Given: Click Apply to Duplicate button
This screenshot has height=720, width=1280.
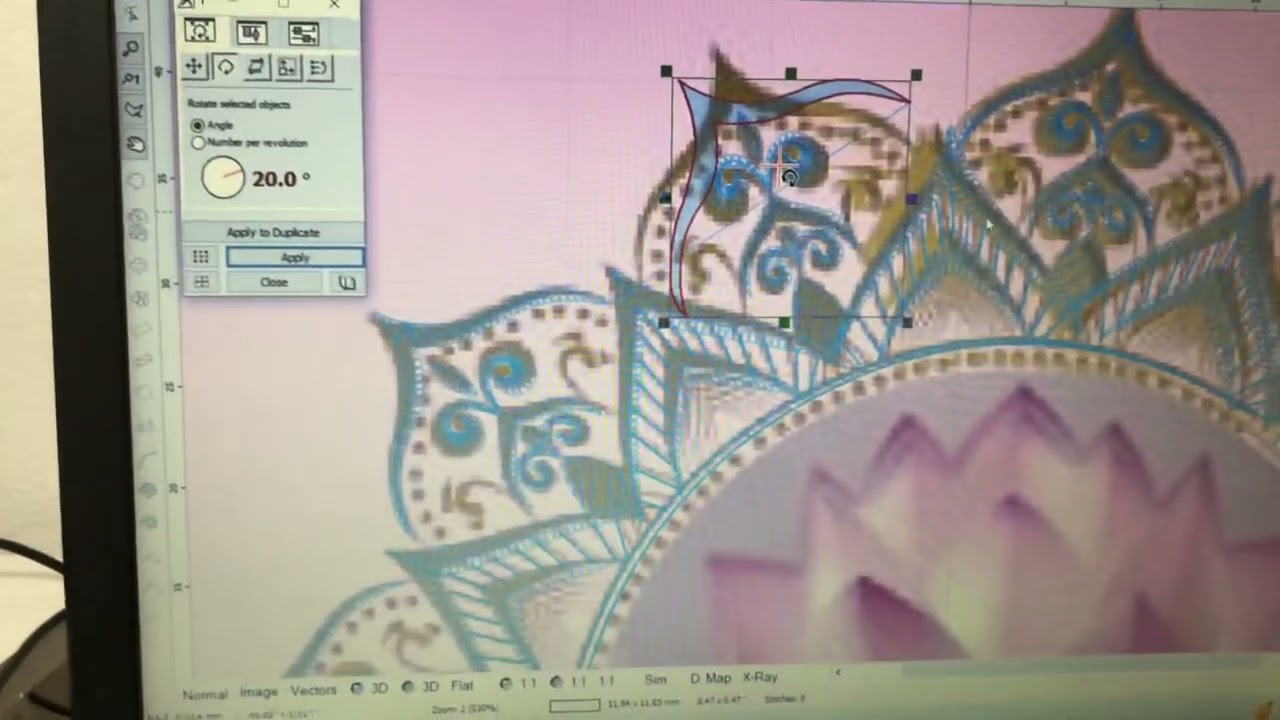Looking at the screenshot, I should pos(273,232).
